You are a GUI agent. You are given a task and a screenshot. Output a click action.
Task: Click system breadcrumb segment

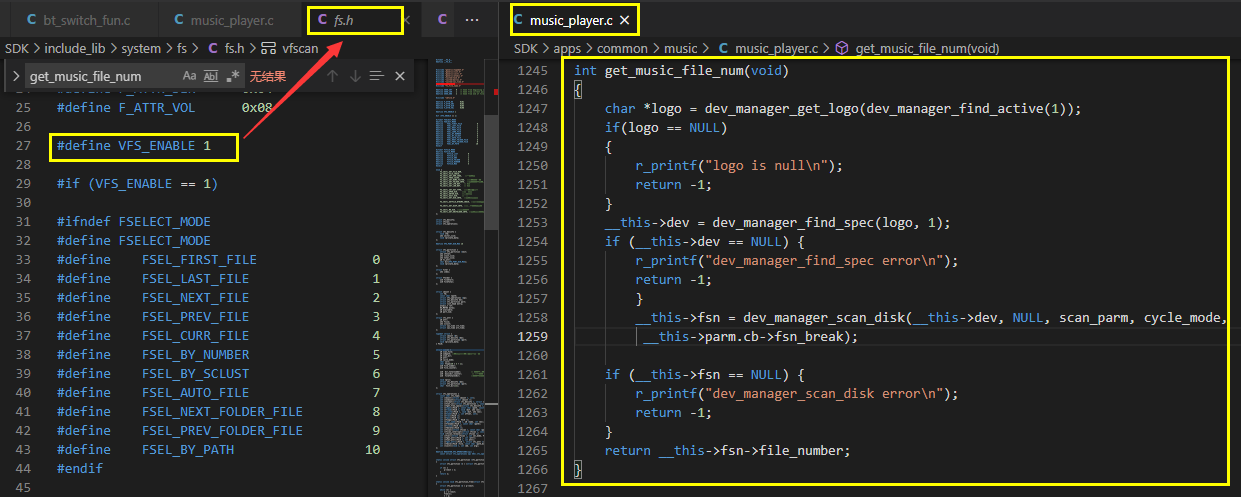pyautogui.click(x=141, y=47)
